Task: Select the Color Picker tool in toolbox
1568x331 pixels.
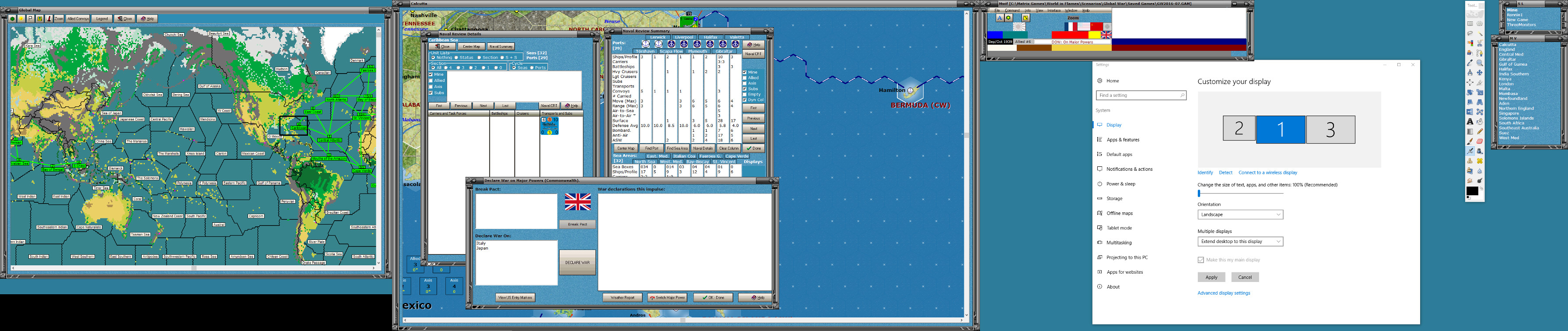Action: 1470,63
